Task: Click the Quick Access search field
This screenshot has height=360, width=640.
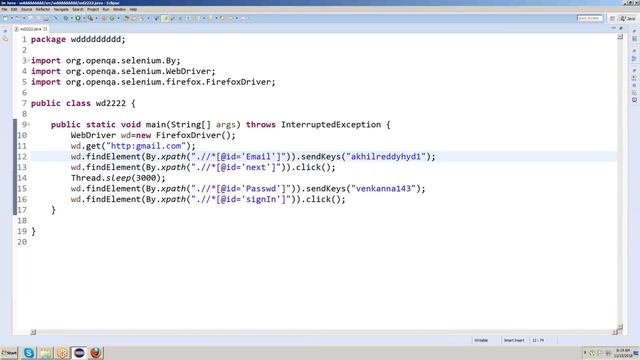Action: point(590,18)
